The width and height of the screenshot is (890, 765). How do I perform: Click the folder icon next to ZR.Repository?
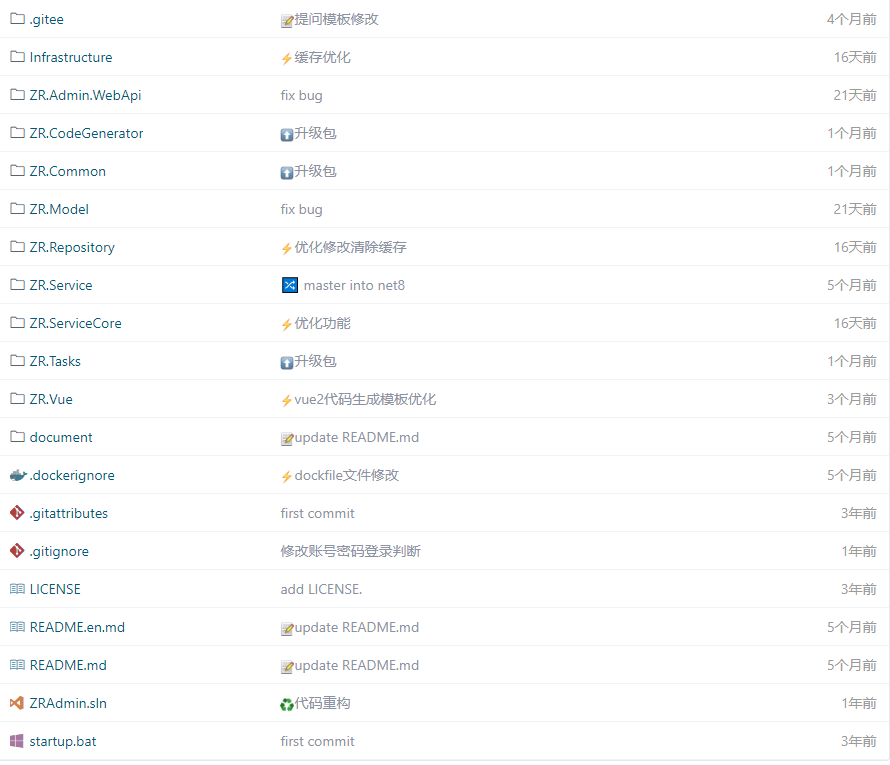(x=18, y=247)
